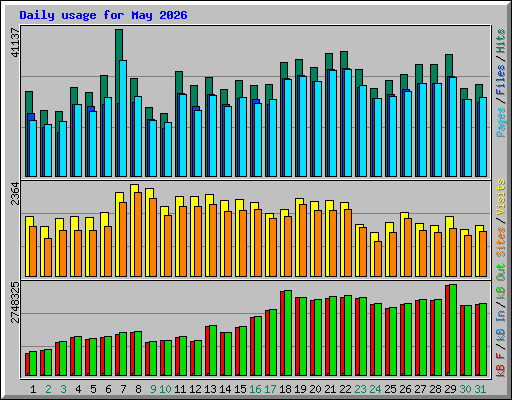Viewport: 512px width, 400px height.
Task: Click the day 10 axis label
Action: [165, 389]
